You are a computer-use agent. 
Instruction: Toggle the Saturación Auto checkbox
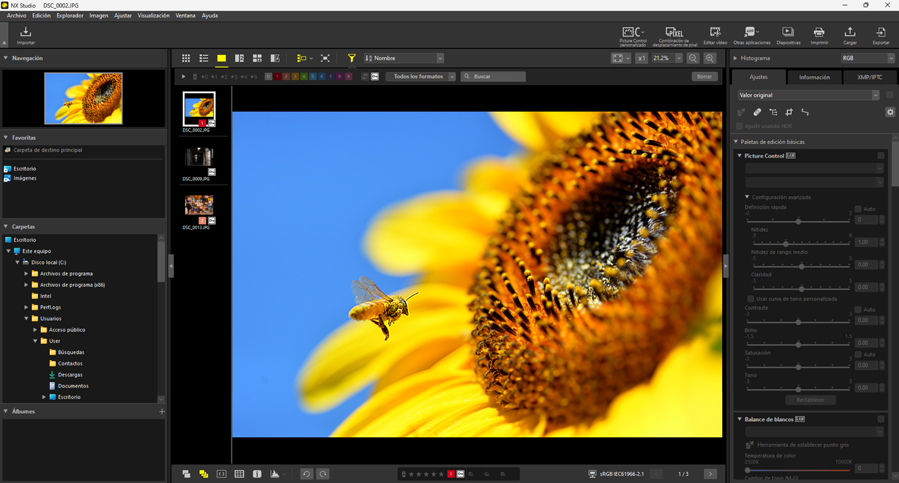tap(858, 354)
